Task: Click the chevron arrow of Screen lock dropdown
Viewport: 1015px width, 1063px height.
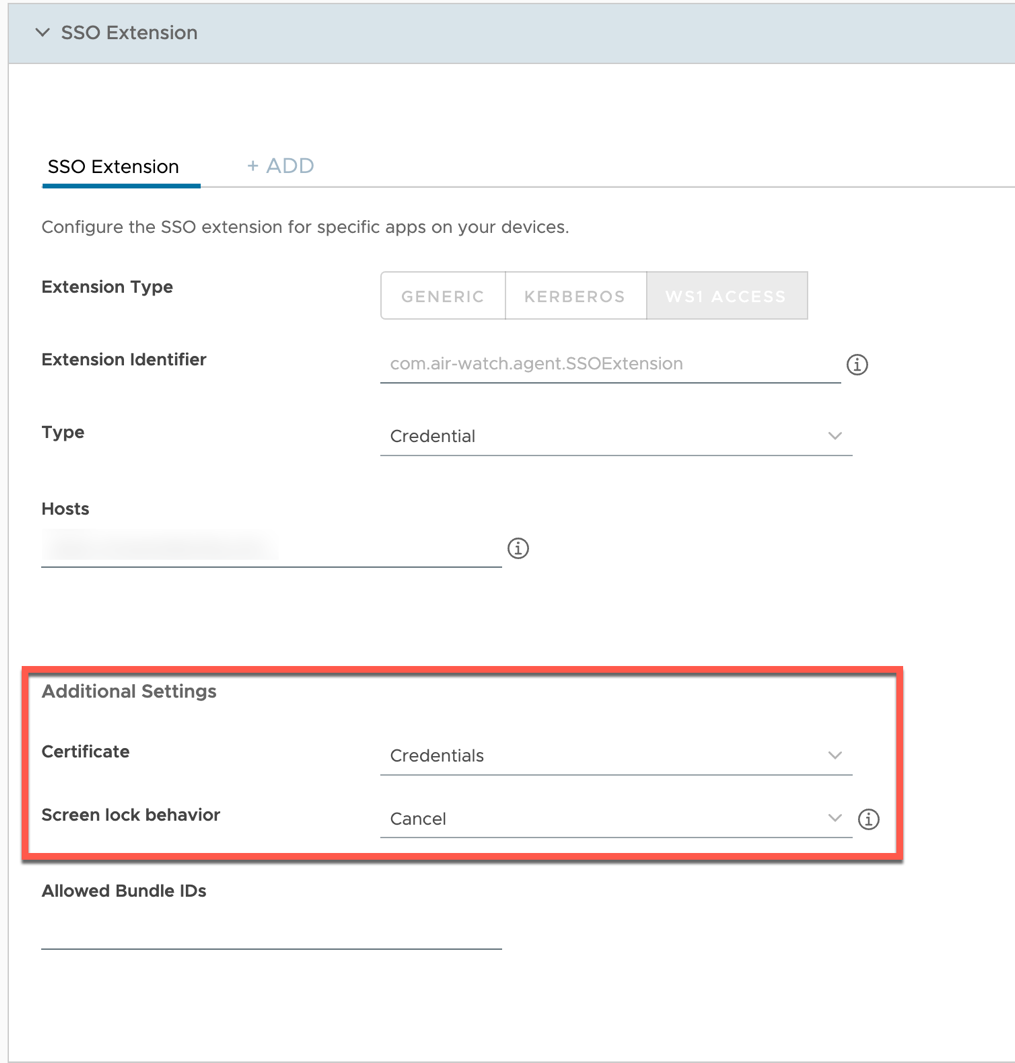Action: coord(835,818)
